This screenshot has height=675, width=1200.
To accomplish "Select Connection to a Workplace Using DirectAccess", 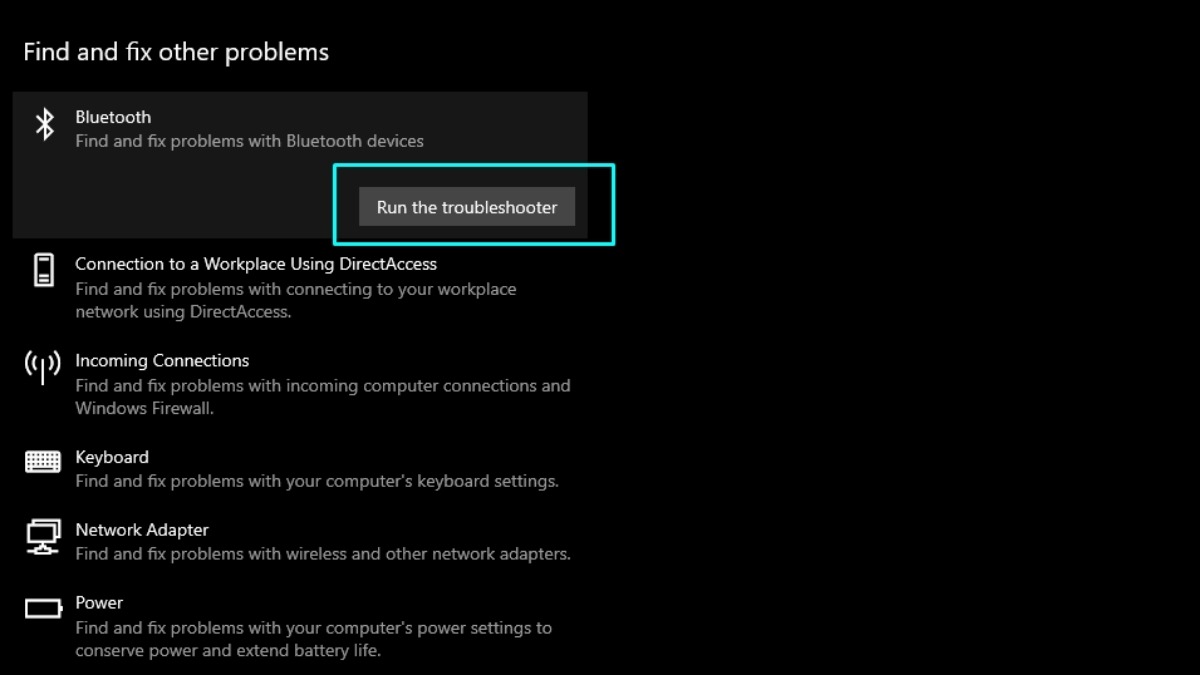I will pos(256,264).
